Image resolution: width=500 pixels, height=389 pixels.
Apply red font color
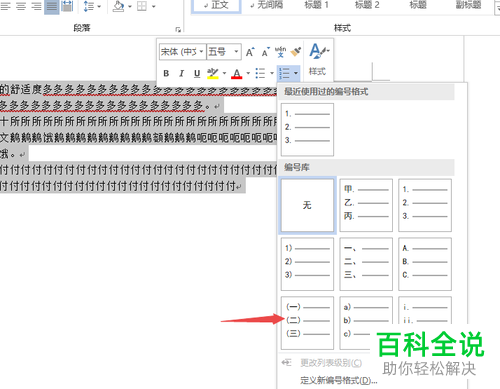(237, 73)
